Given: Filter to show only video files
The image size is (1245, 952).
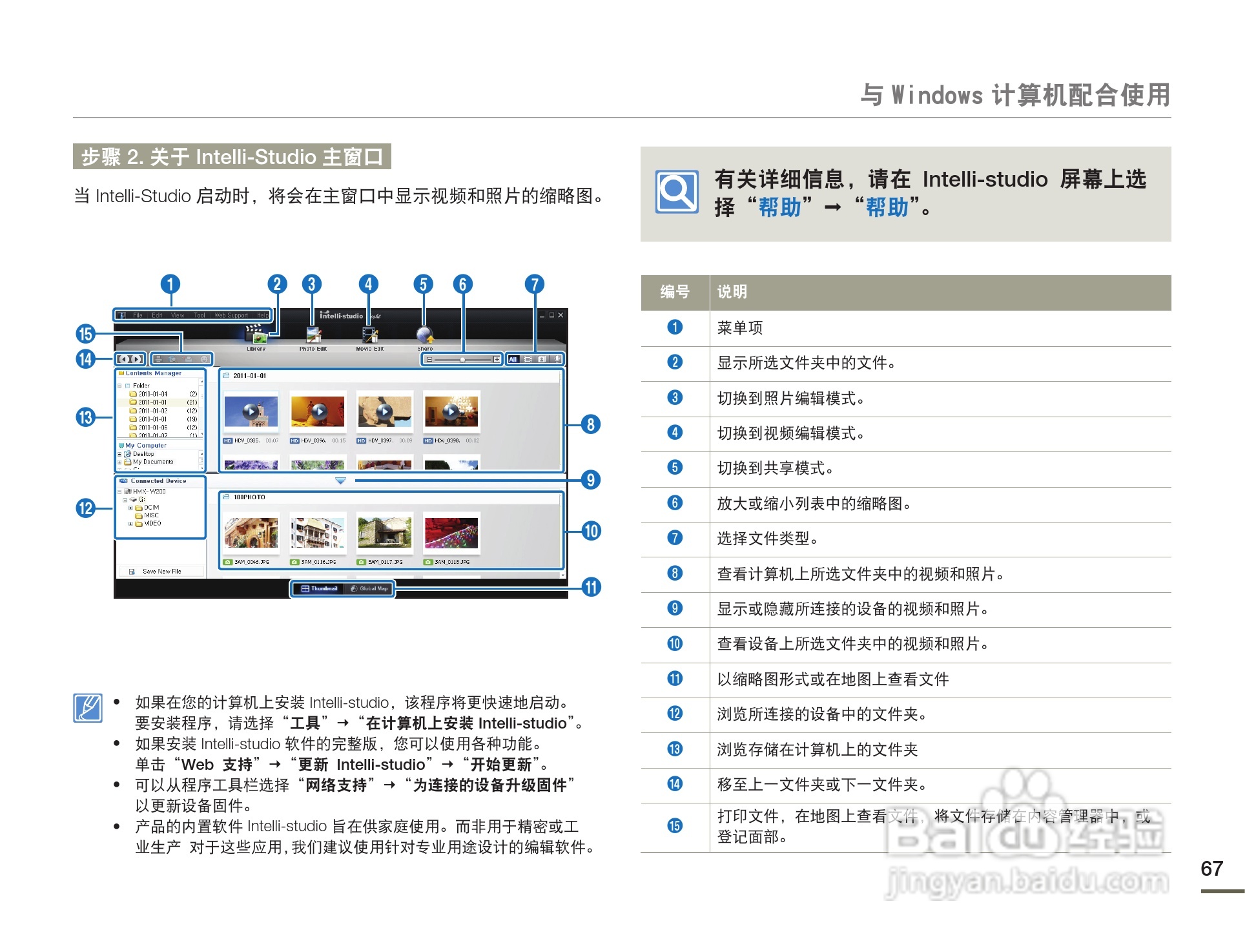Looking at the screenshot, I should pos(528,359).
